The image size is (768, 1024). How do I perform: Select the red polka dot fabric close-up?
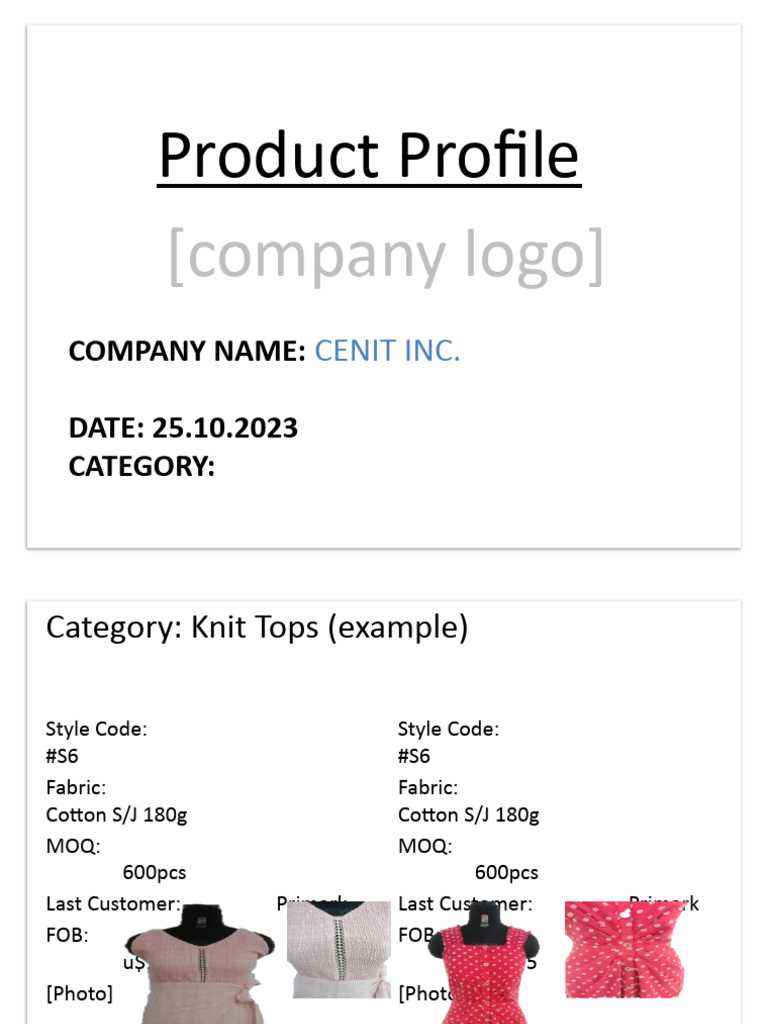tap(625, 950)
